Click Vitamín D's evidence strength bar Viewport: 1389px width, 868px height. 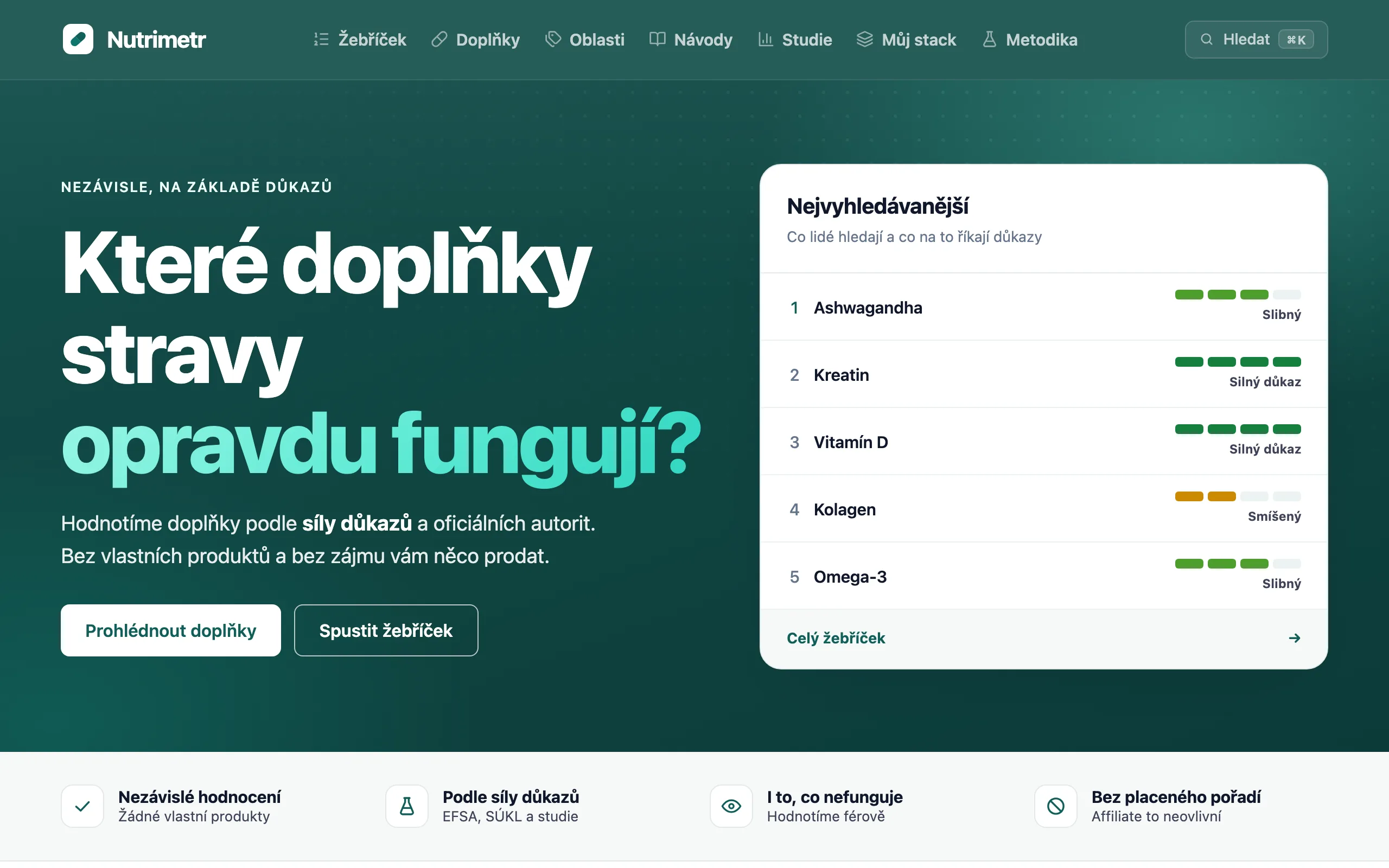1238,429
